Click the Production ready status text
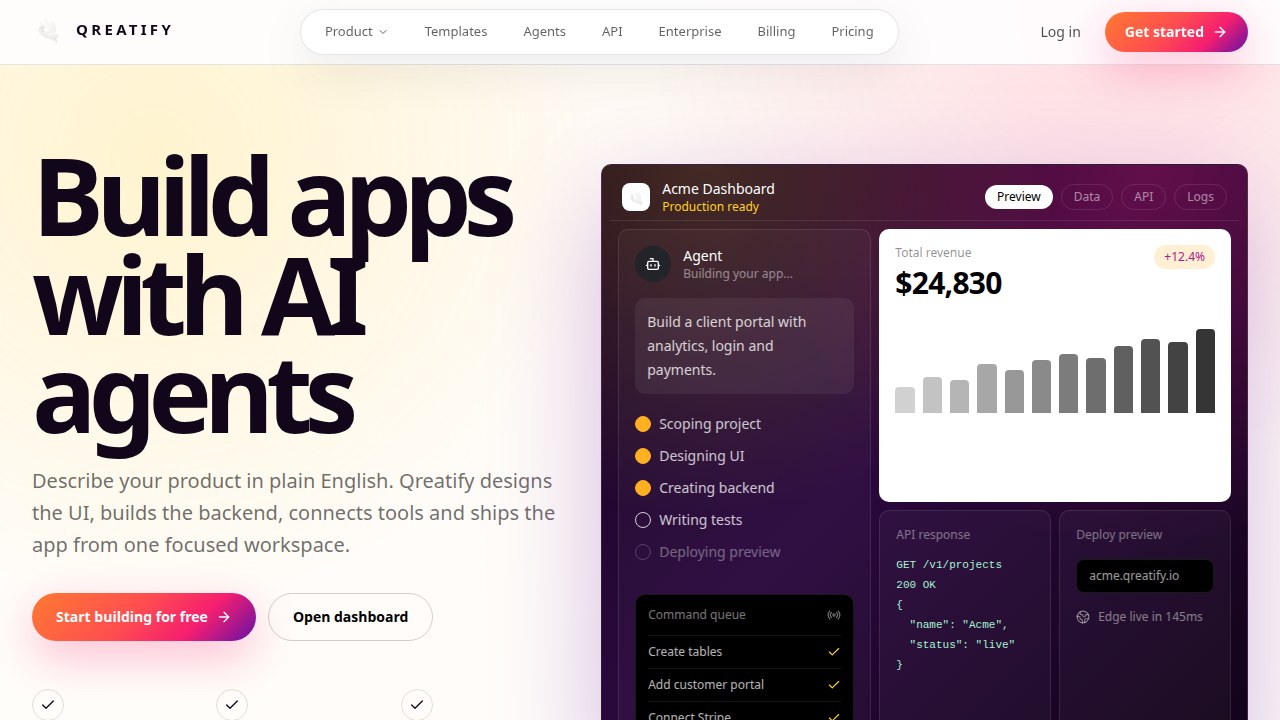1280x720 pixels. [x=710, y=207]
